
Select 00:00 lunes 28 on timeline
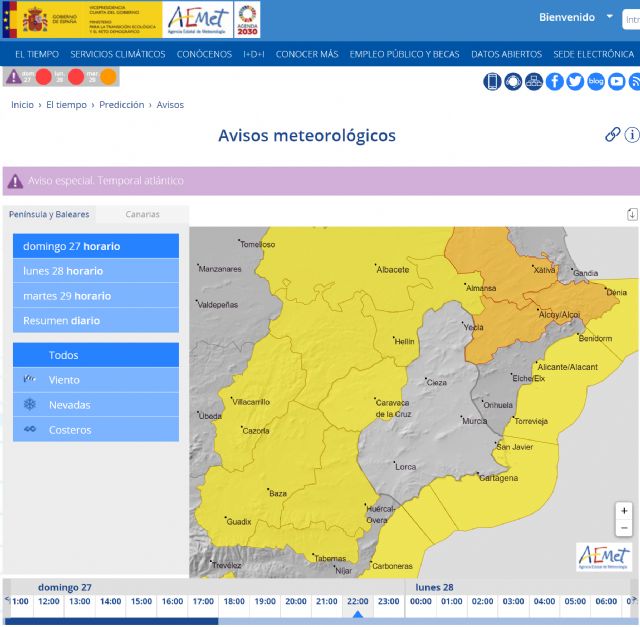(420, 601)
